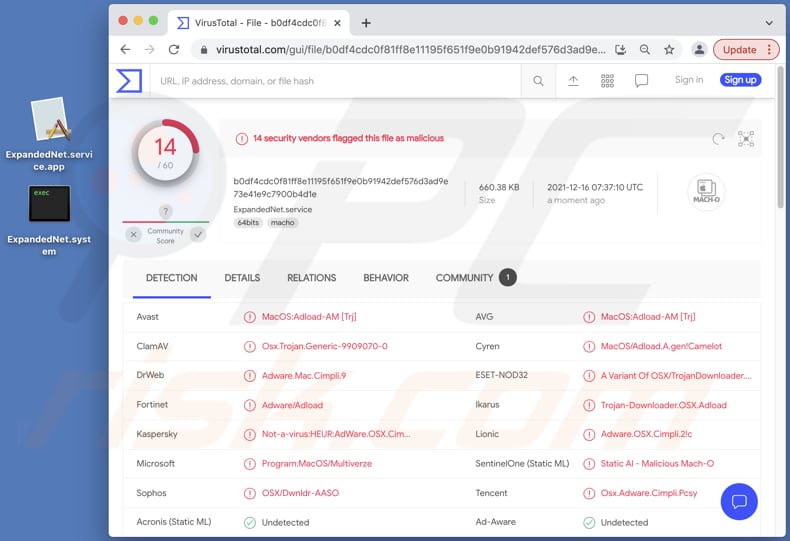This screenshot has width=790, height=541.
Task: Click the Osx.Trojan.Generic-9909070-0 result
Action: 324,346
